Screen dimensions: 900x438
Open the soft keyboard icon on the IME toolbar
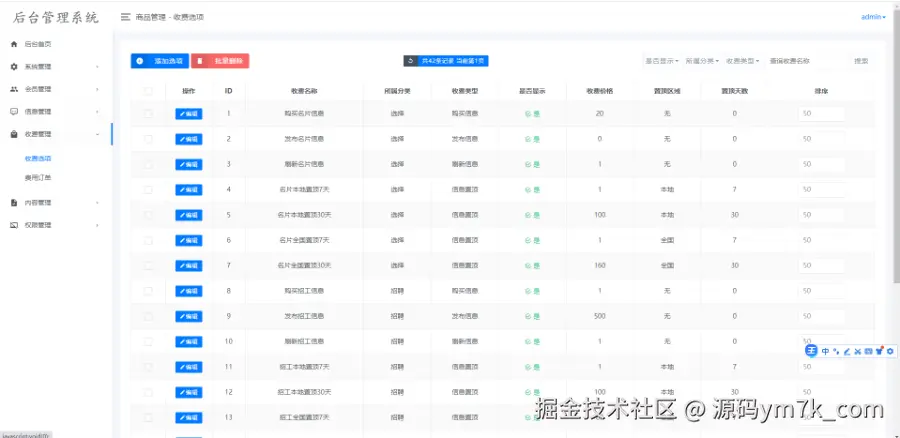pyautogui.click(x=868, y=351)
